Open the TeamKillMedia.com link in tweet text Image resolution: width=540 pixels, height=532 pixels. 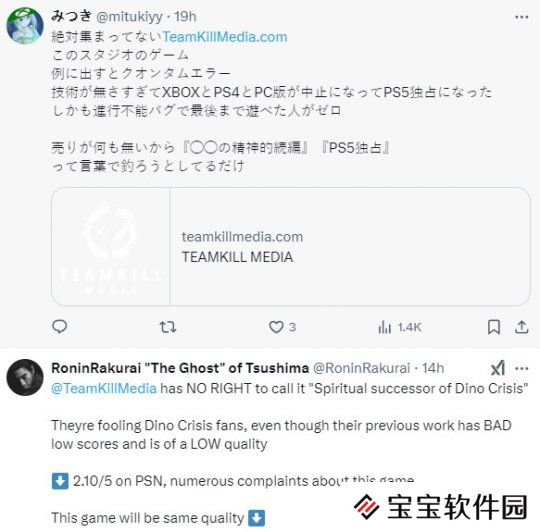coord(225,37)
